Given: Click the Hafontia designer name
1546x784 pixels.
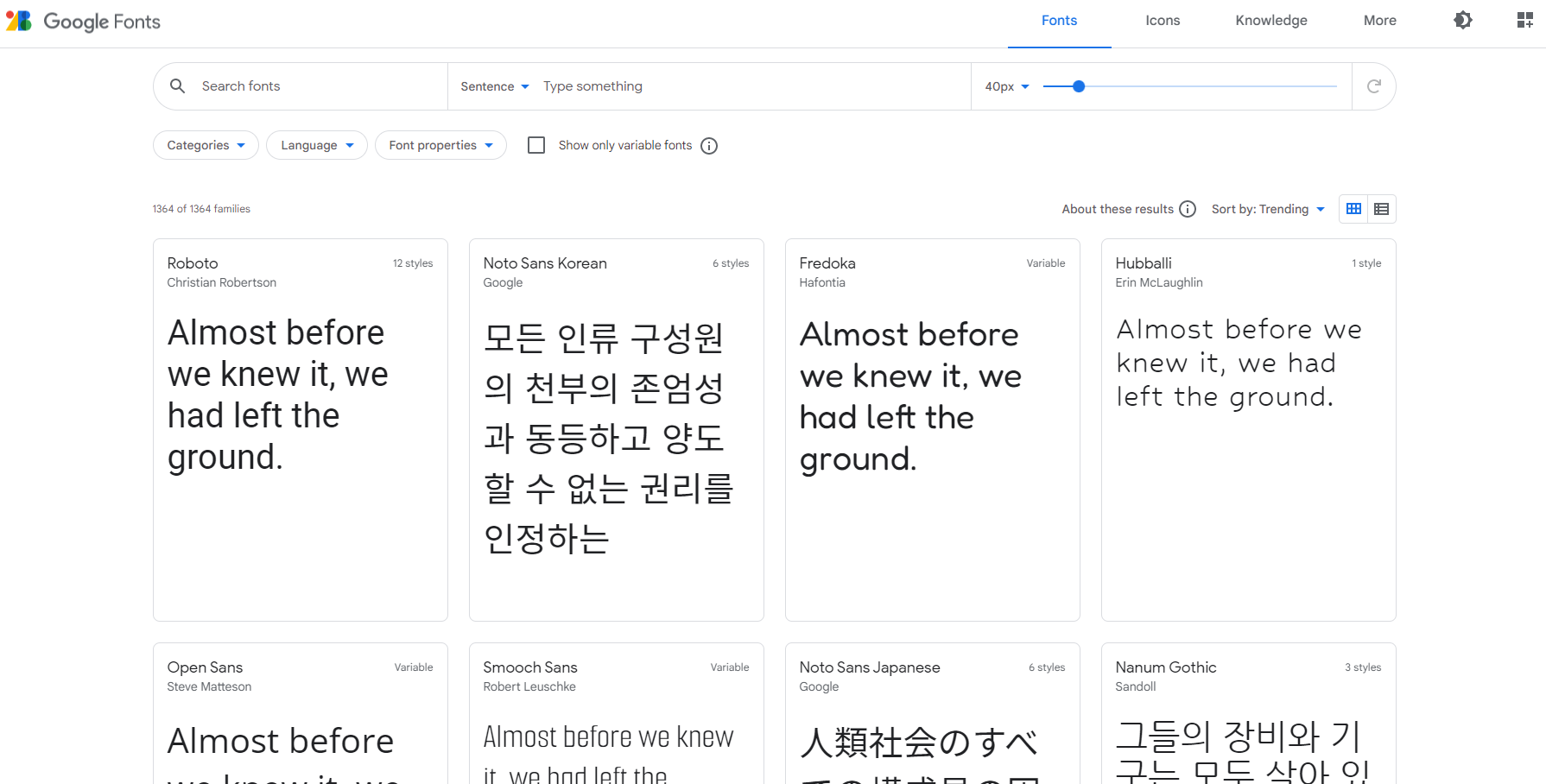Looking at the screenshot, I should click(x=822, y=282).
